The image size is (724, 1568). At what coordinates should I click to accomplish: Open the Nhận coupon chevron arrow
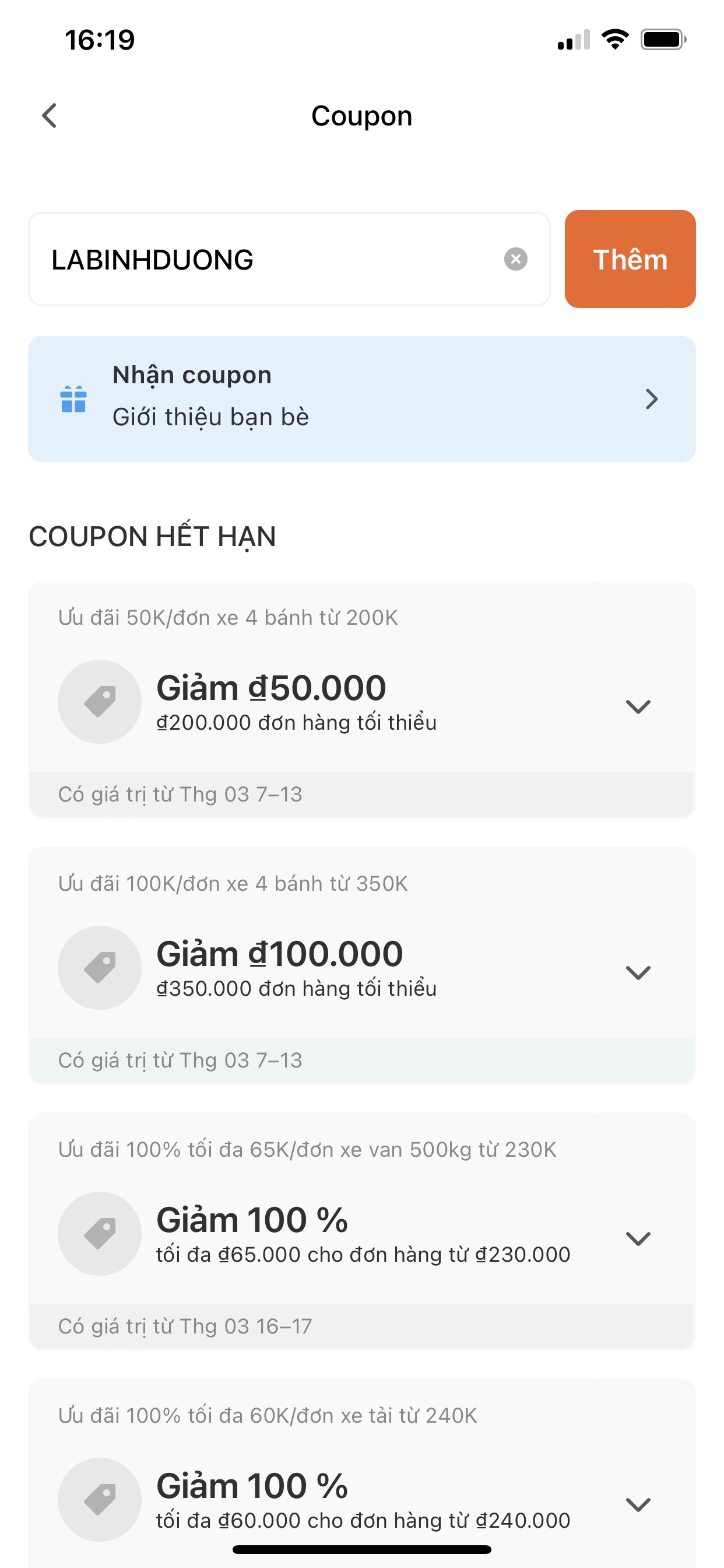coord(652,400)
